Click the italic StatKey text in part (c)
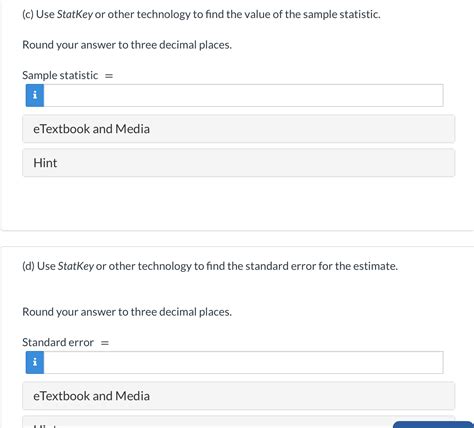This screenshot has height=428, width=474. (75, 14)
